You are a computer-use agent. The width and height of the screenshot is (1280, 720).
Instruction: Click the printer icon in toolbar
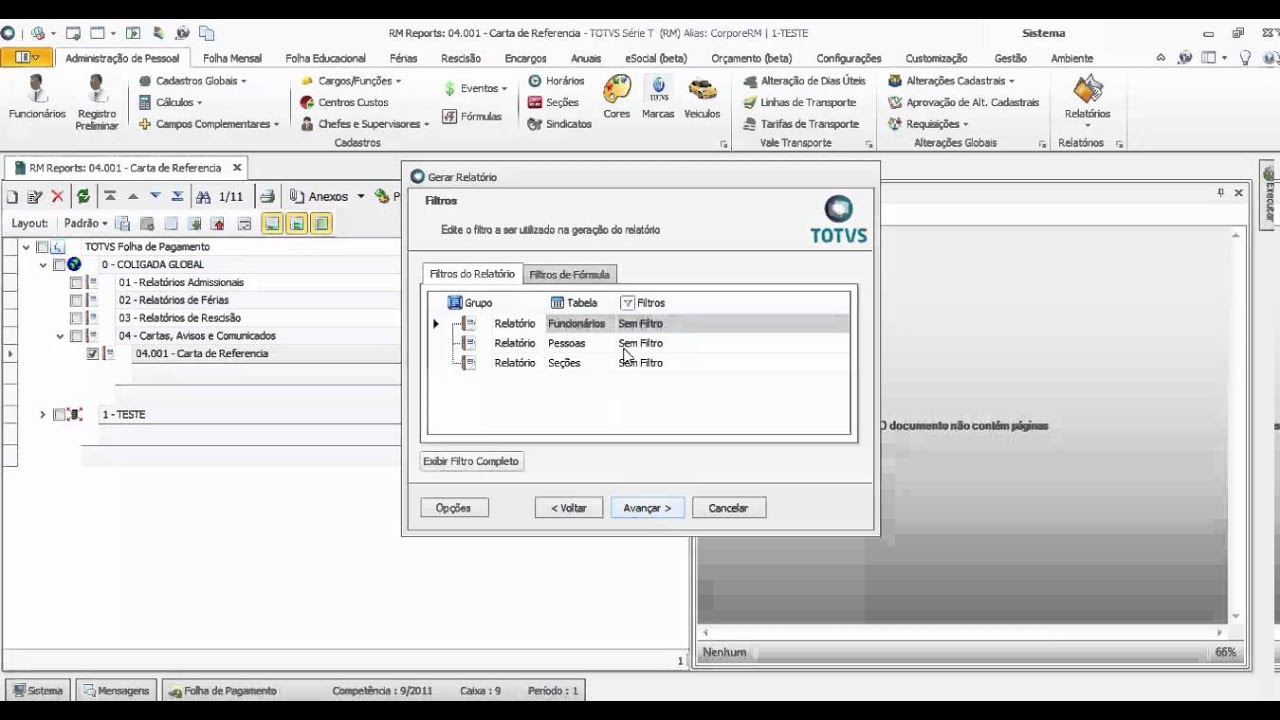pos(267,197)
